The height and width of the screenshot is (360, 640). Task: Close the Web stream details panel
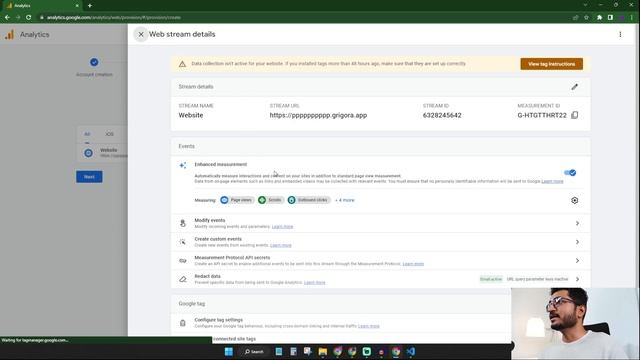(141, 34)
